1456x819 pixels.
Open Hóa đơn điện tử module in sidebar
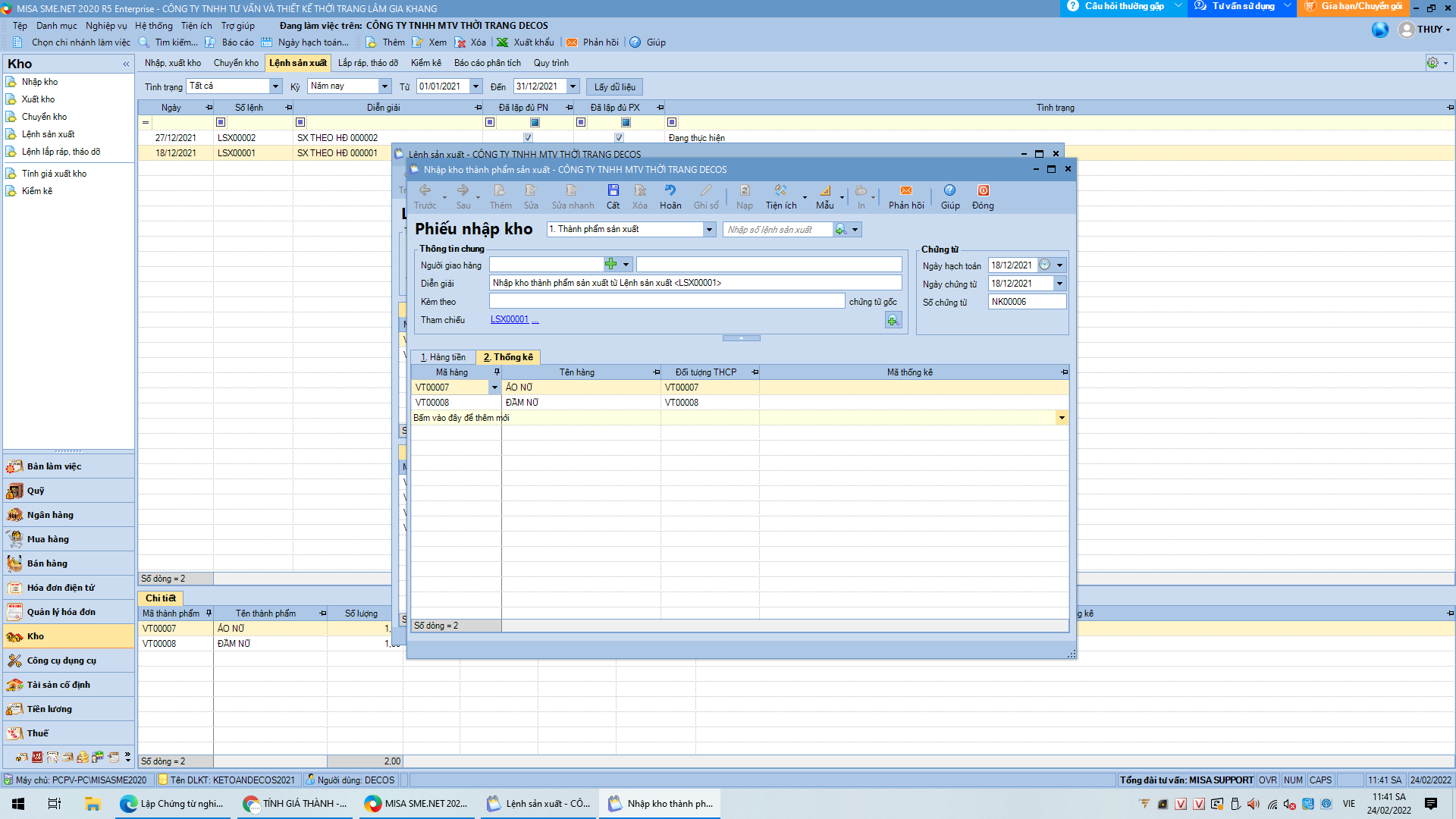(x=69, y=588)
